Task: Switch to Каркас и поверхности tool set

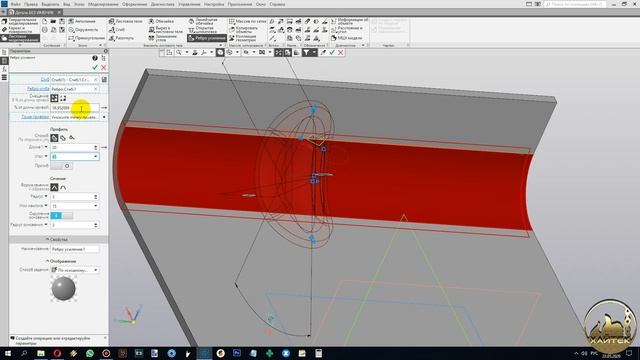Action: coord(20,30)
